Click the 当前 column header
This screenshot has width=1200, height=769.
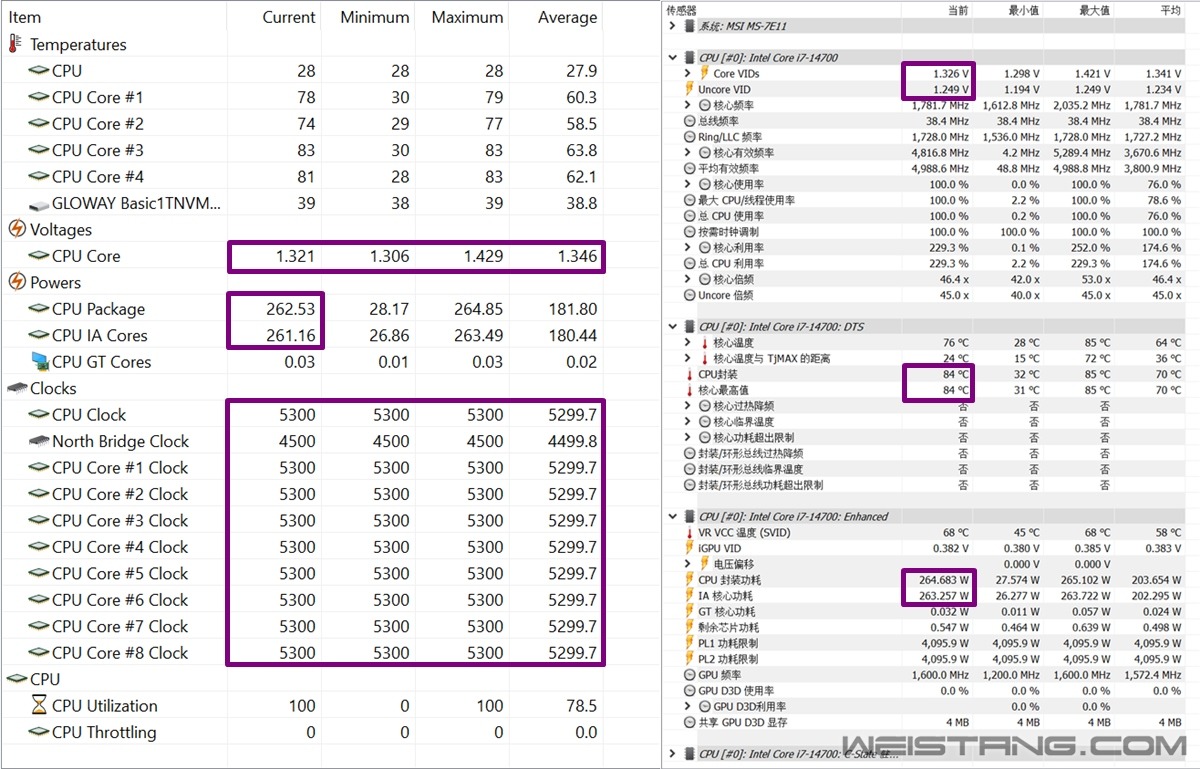(x=957, y=9)
